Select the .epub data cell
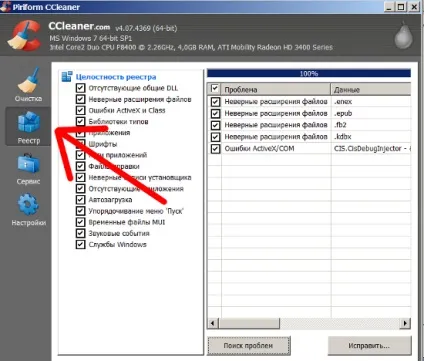This screenshot has height=361, width=424. [x=371, y=113]
